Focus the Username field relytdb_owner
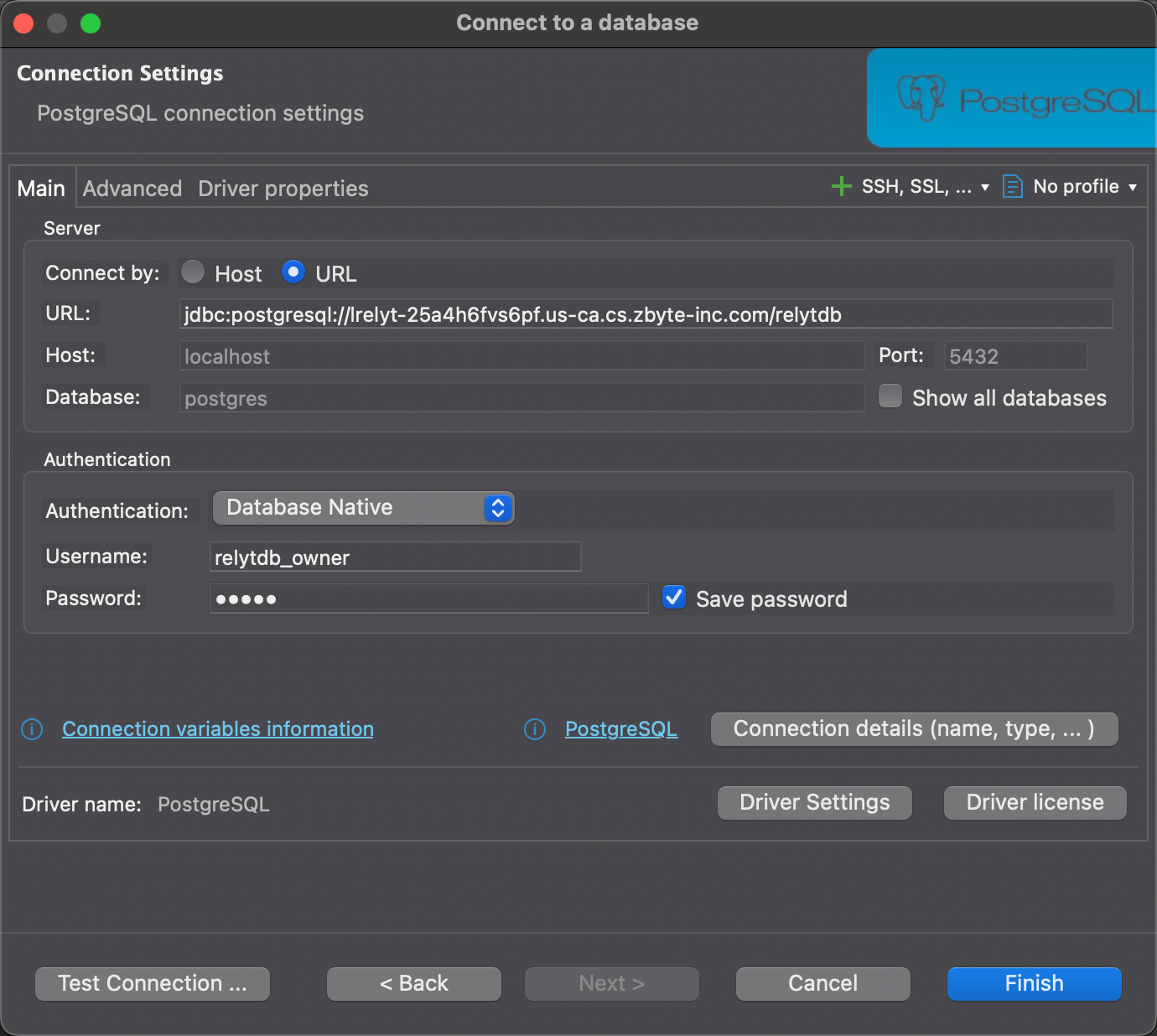The image size is (1157, 1036). coord(395,557)
